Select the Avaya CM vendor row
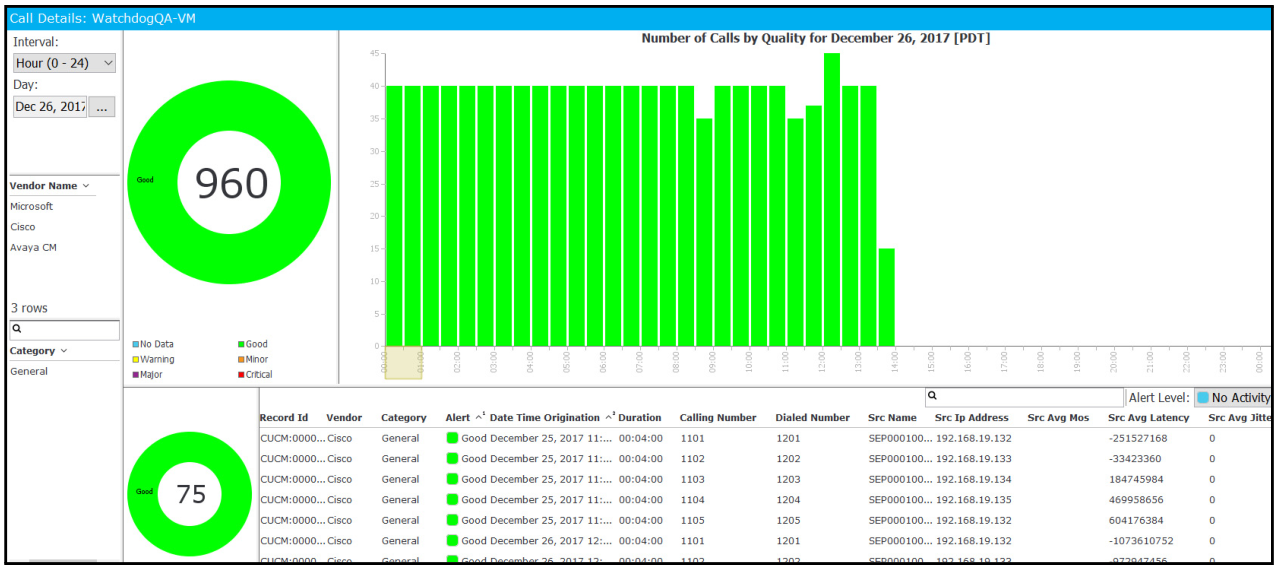Screen dimensions: 1278x570 pyautogui.click(x=34, y=247)
